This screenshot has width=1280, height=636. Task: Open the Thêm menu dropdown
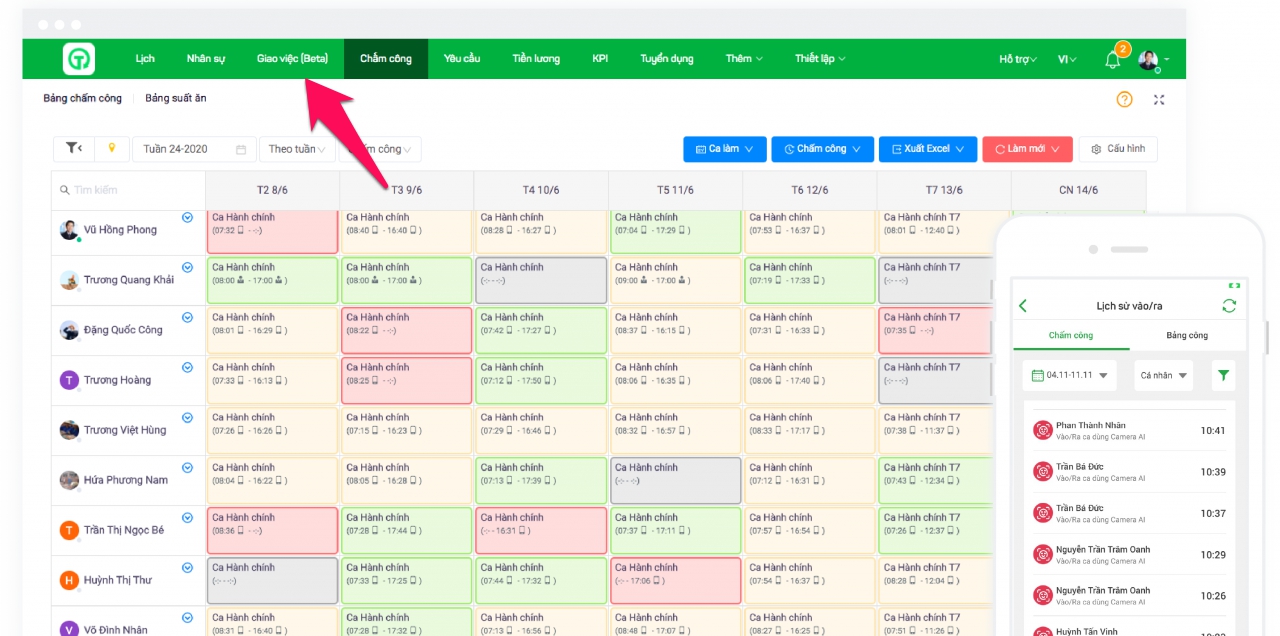tap(744, 59)
